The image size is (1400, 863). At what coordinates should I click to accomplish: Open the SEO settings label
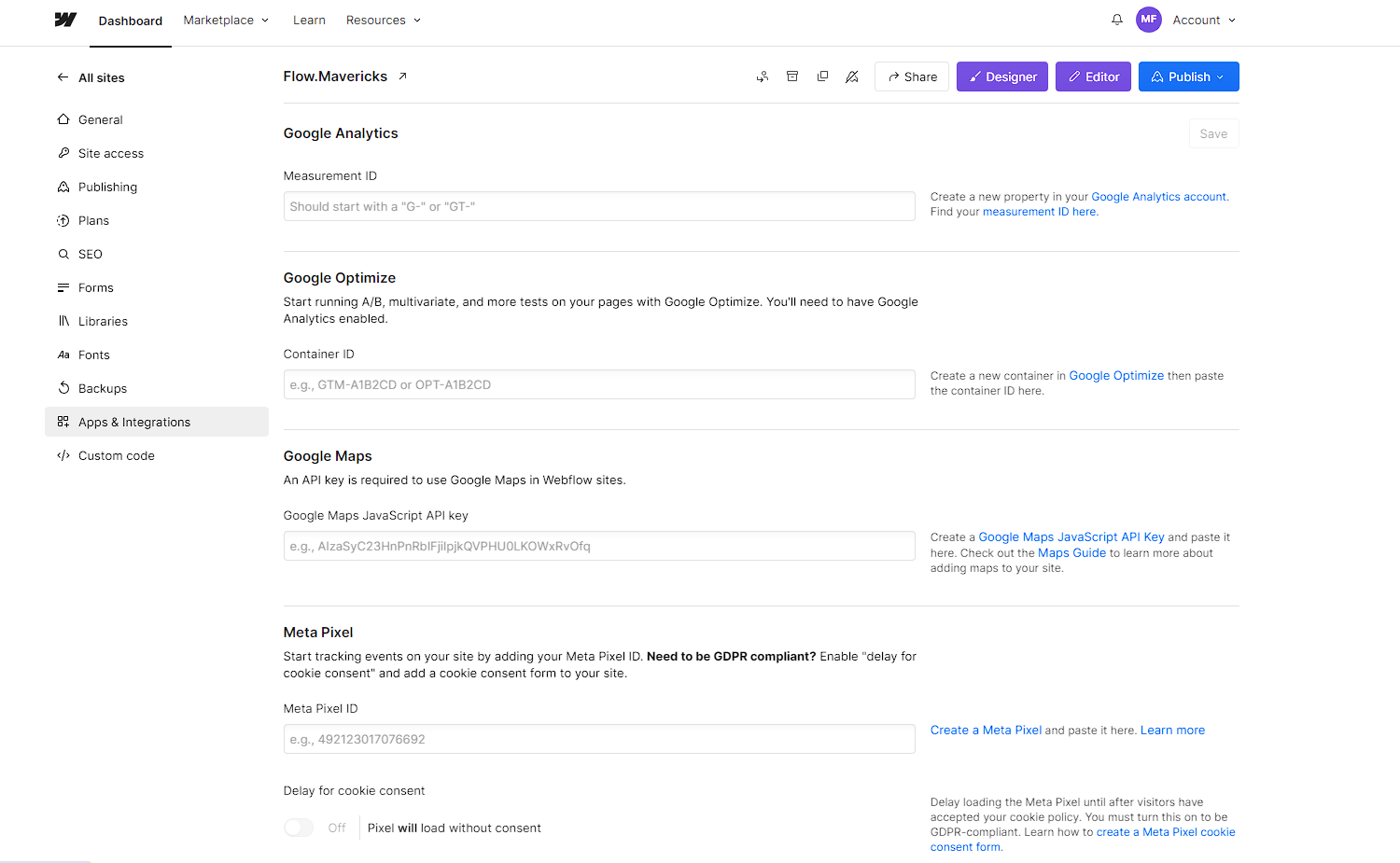tap(91, 254)
